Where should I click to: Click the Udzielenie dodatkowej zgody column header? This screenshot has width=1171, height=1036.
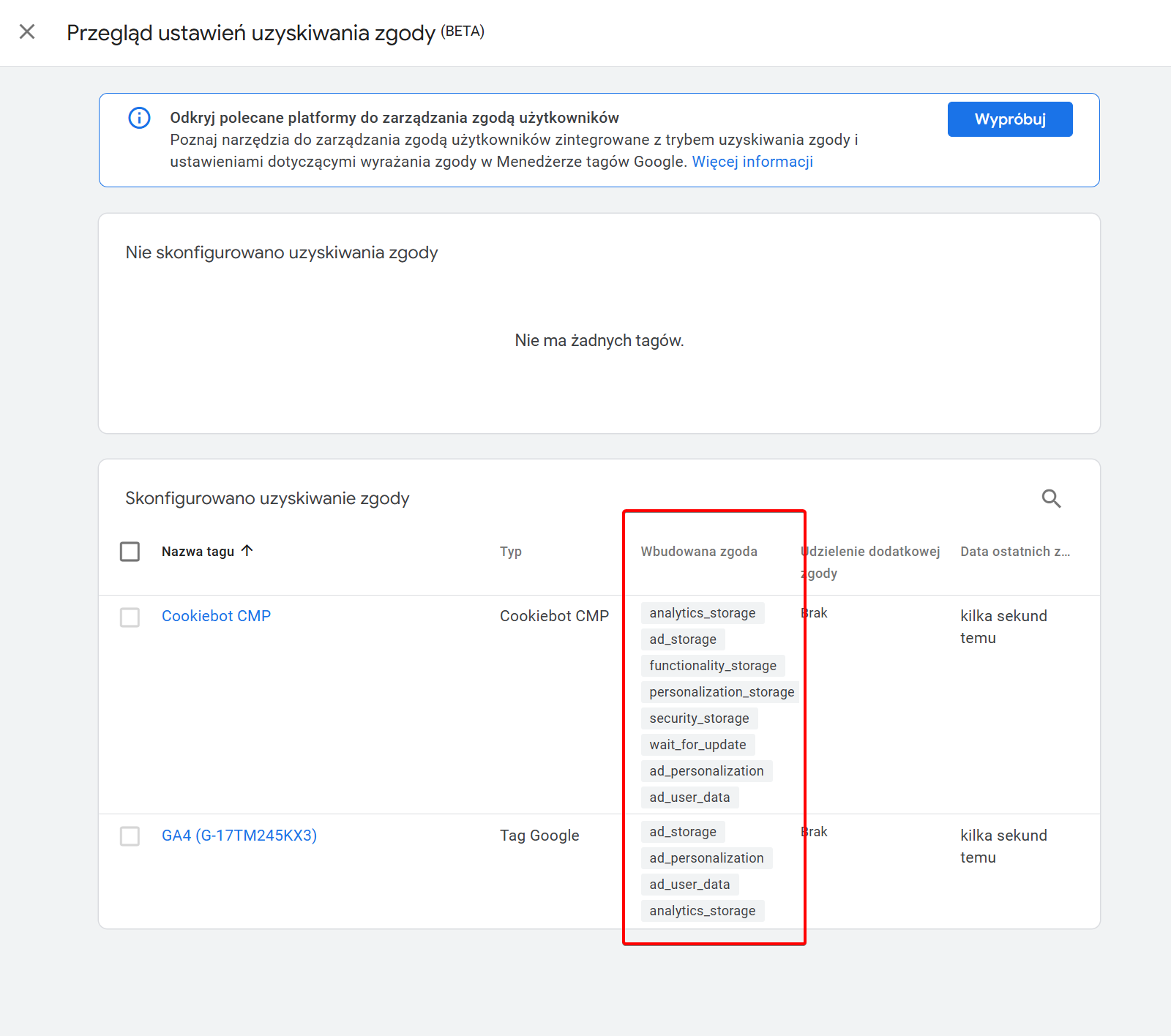pyautogui.click(x=870, y=562)
